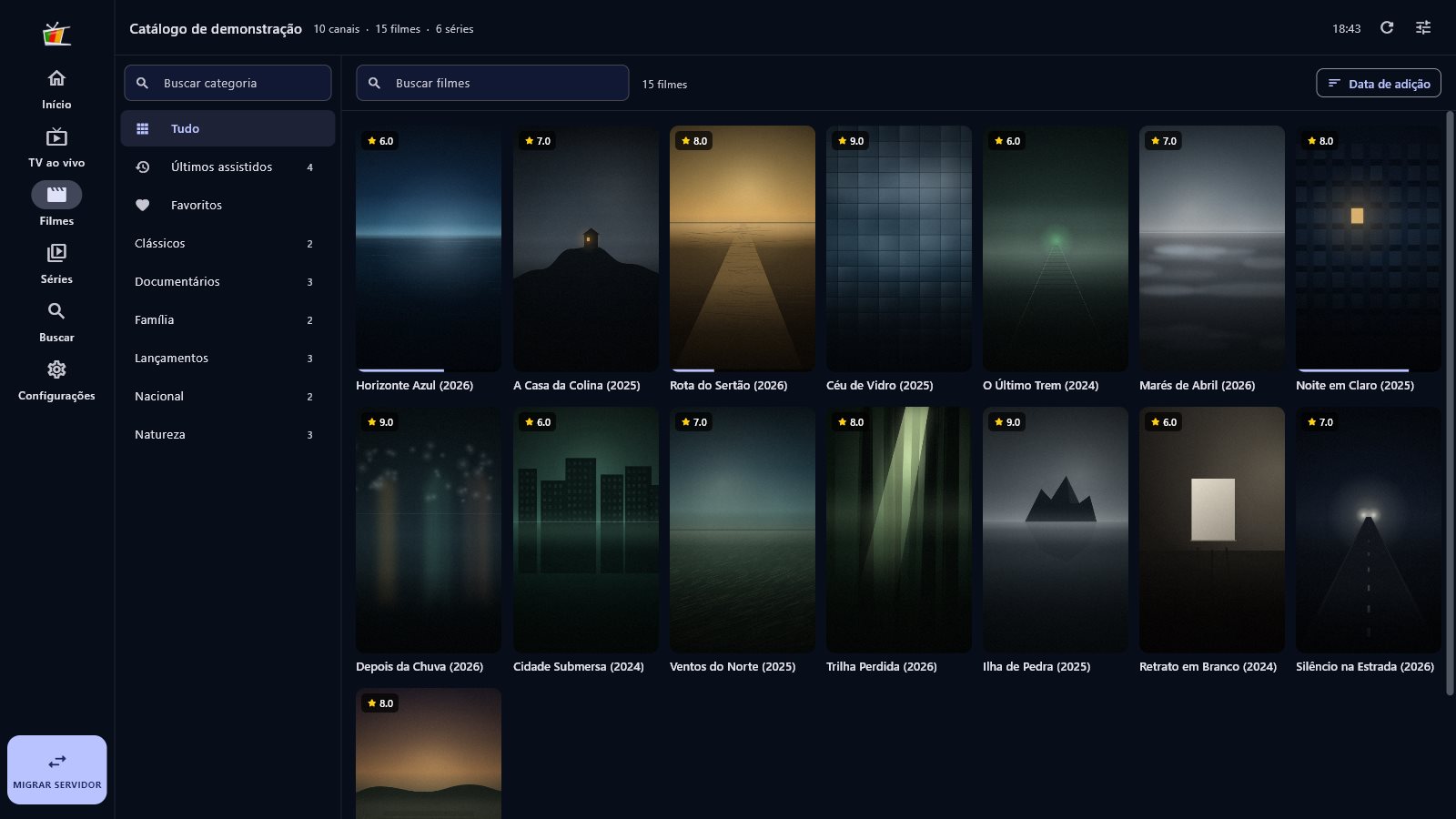Open Cidade Submersa poster
1456x819 pixels.
pyautogui.click(x=586, y=530)
